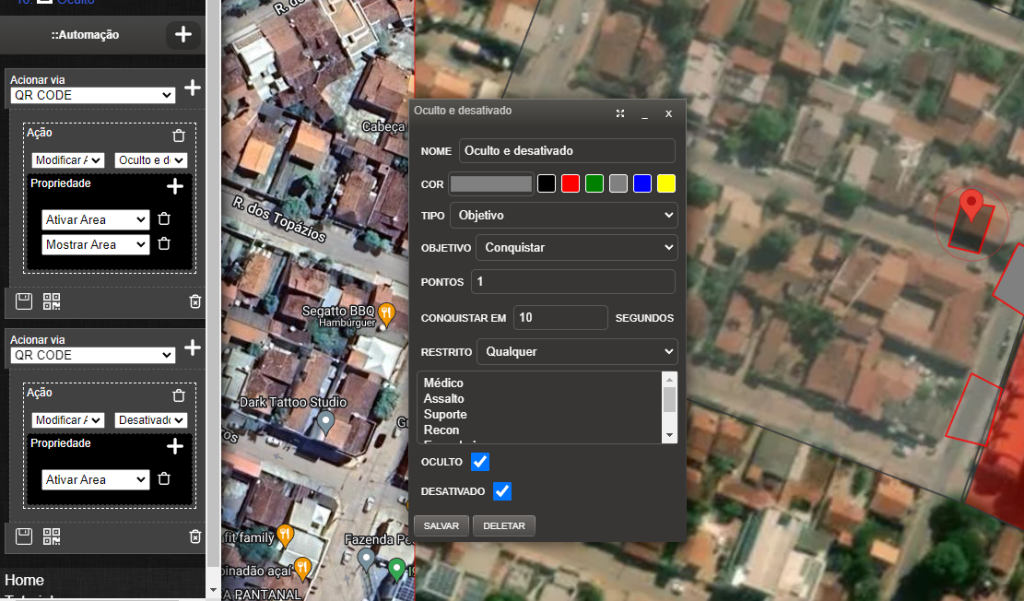Add a property with the plus in the second Propriedade box
The width and height of the screenshot is (1024, 601).
(x=175, y=446)
